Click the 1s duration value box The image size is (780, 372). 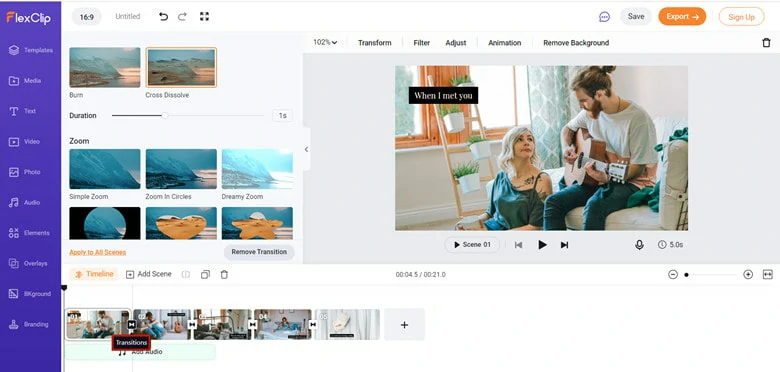click(x=283, y=115)
